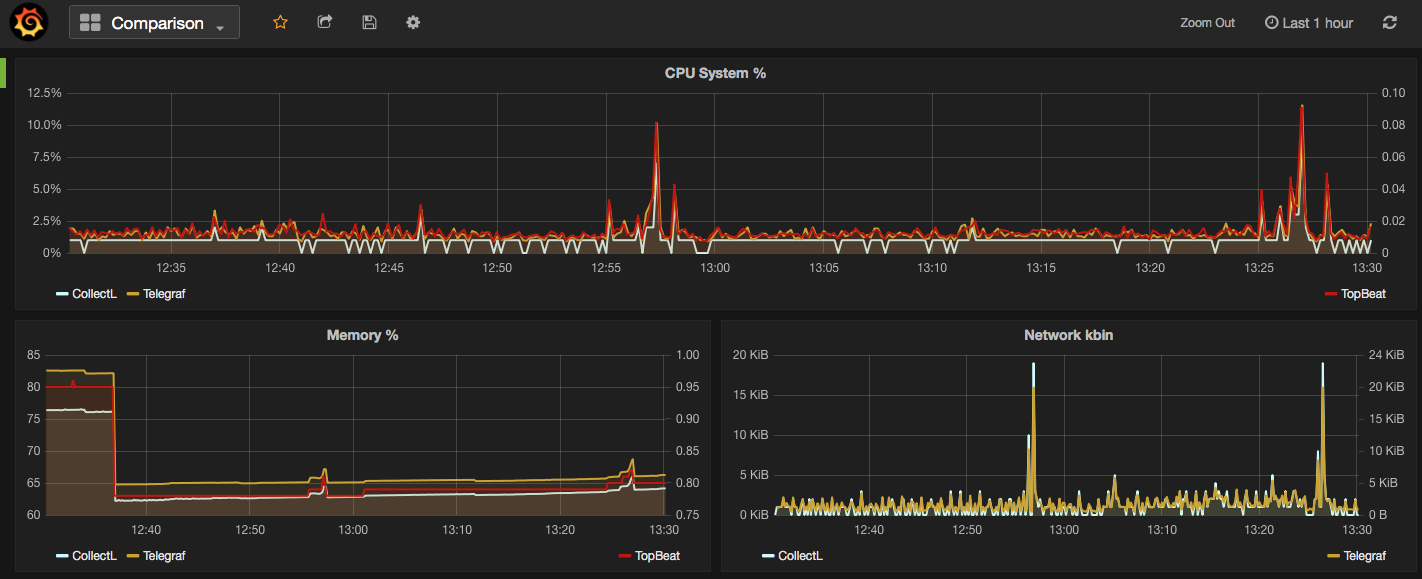Toggle CollectL series in Network kbin legend
The width and height of the screenshot is (1422, 579).
coord(800,555)
